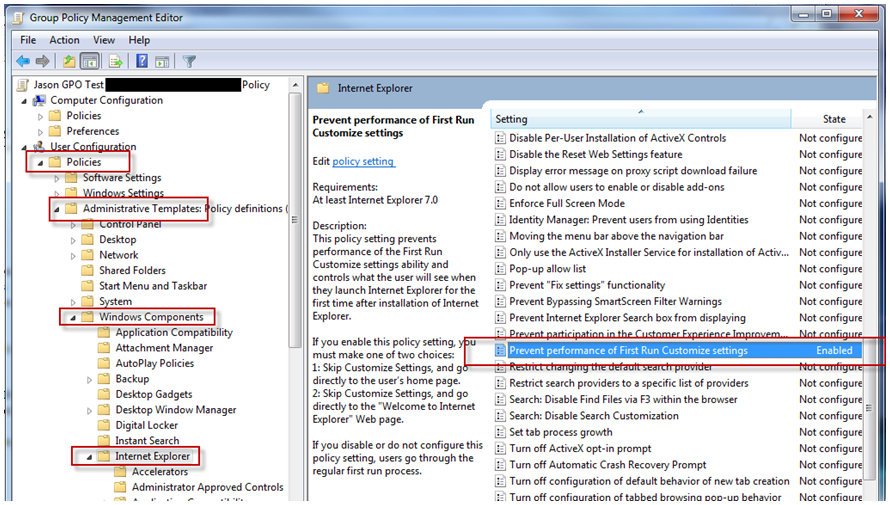890x505 pixels.
Task: Click the setting icon for Turn off ActiveX opt-in prompt
Action: [x=500, y=448]
